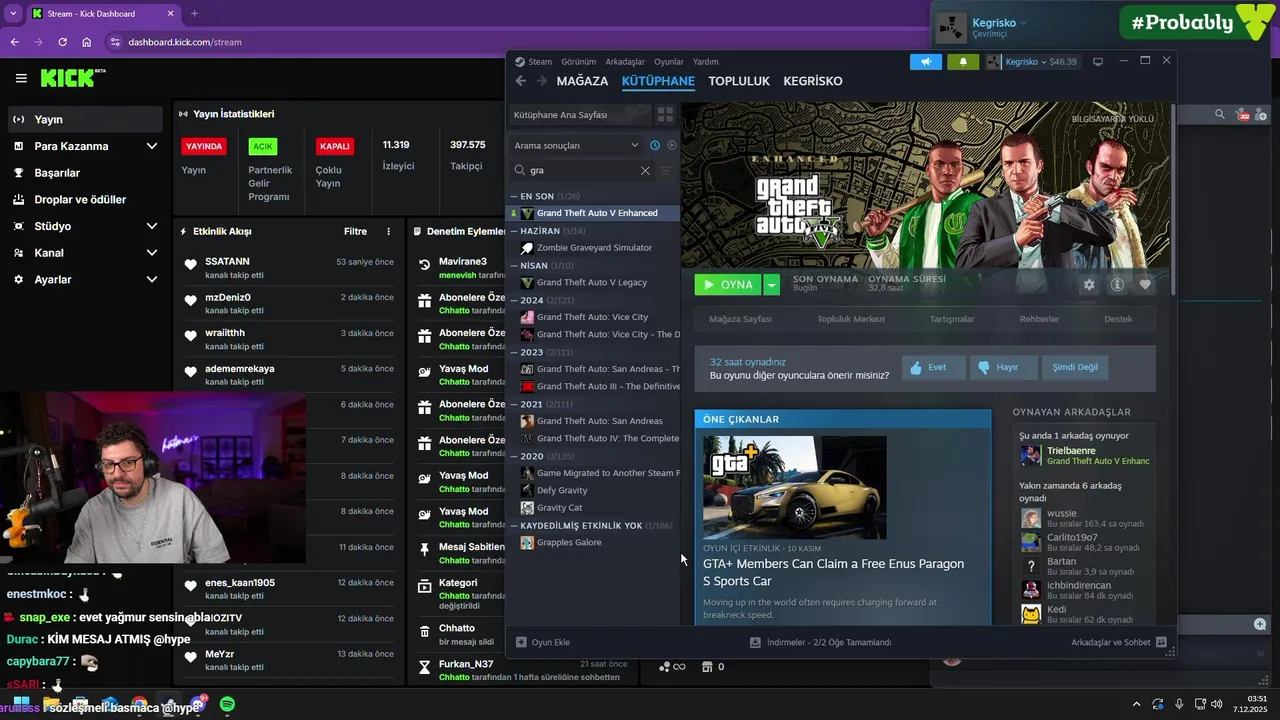The width and height of the screenshot is (1280, 720).
Task: Show ready-to-play games filter icon
Action: (672, 145)
